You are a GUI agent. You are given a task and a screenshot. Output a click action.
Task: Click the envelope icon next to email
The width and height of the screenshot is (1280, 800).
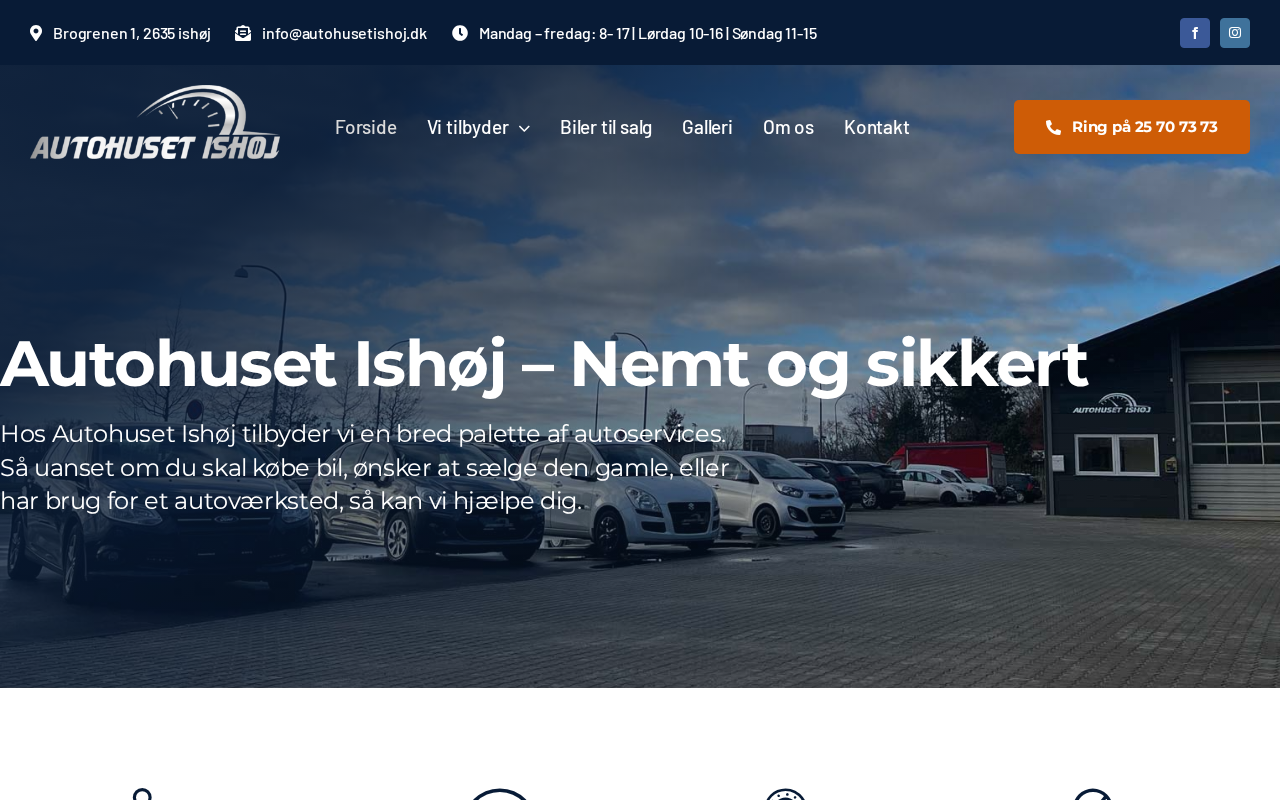243,33
